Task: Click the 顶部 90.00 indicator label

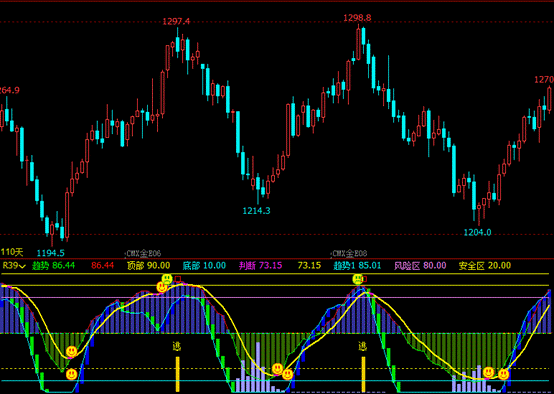Action: tap(148, 265)
